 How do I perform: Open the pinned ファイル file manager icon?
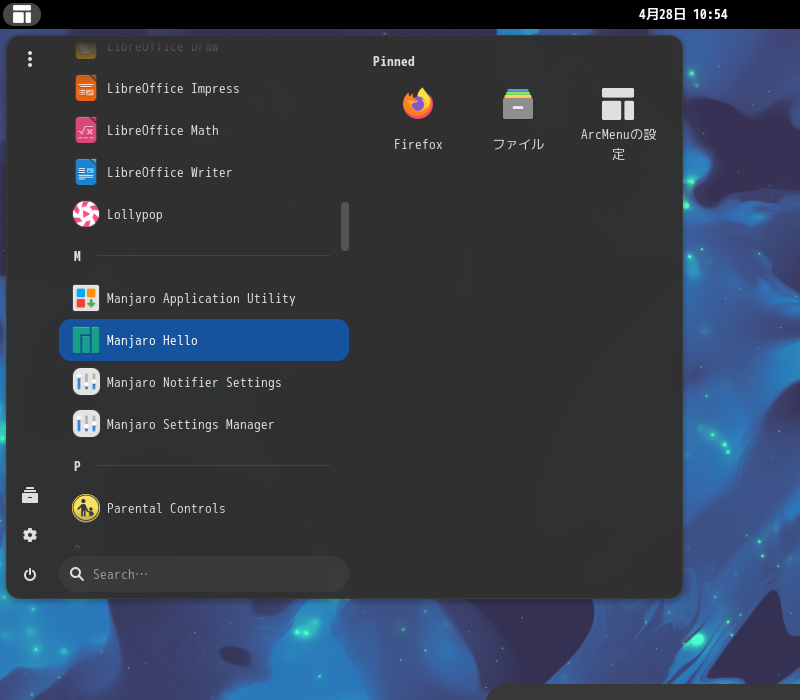coord(518,104)
